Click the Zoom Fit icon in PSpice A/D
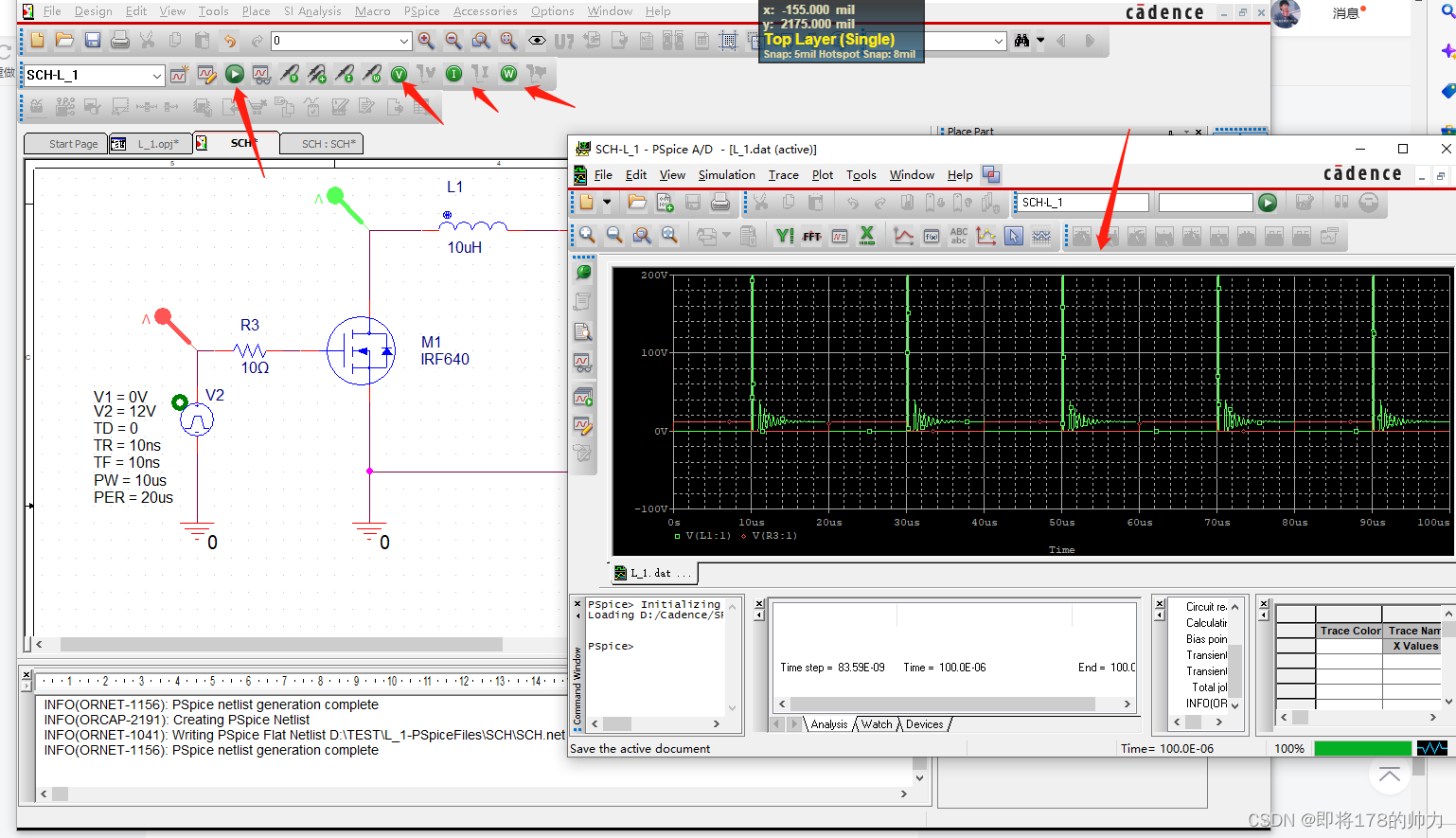The image size is (1456, 838). (x=669, y=236)
